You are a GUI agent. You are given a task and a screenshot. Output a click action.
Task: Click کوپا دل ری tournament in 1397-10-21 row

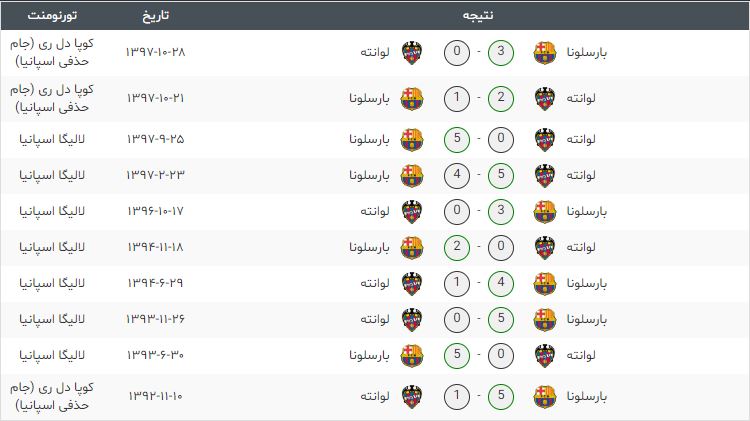pyautogui.click(x=52, y=98)
